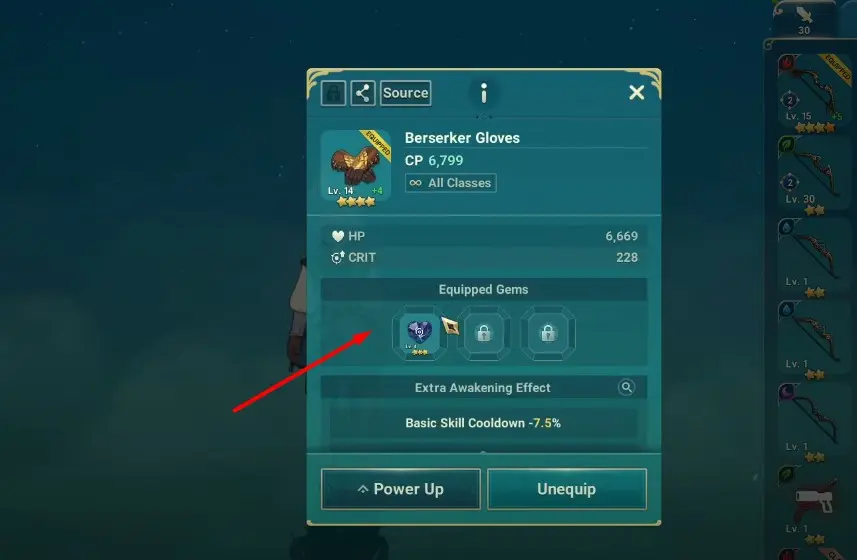Select the pistol weapon in inventory
This screenshot has height=560, width=857.
coord(812,505)
